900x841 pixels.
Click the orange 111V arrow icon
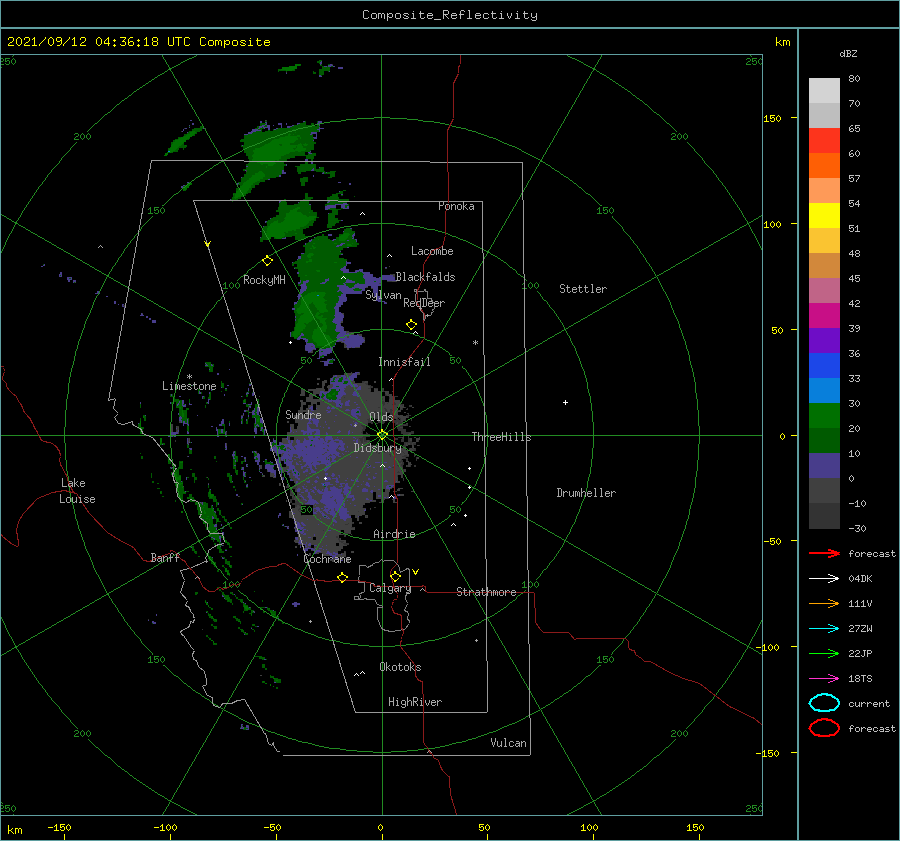click(824, 603)
